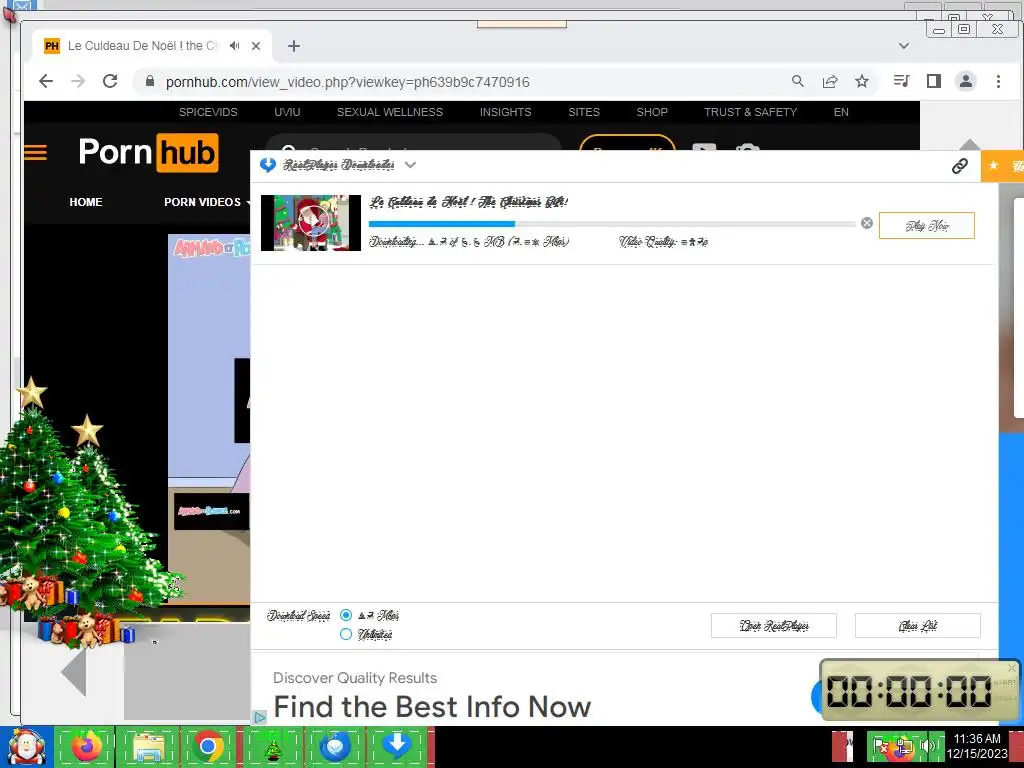The height and width of the screenshot is (768, 1024).
Task: Click the system tray network icon
Action: [x=904, y=746]
